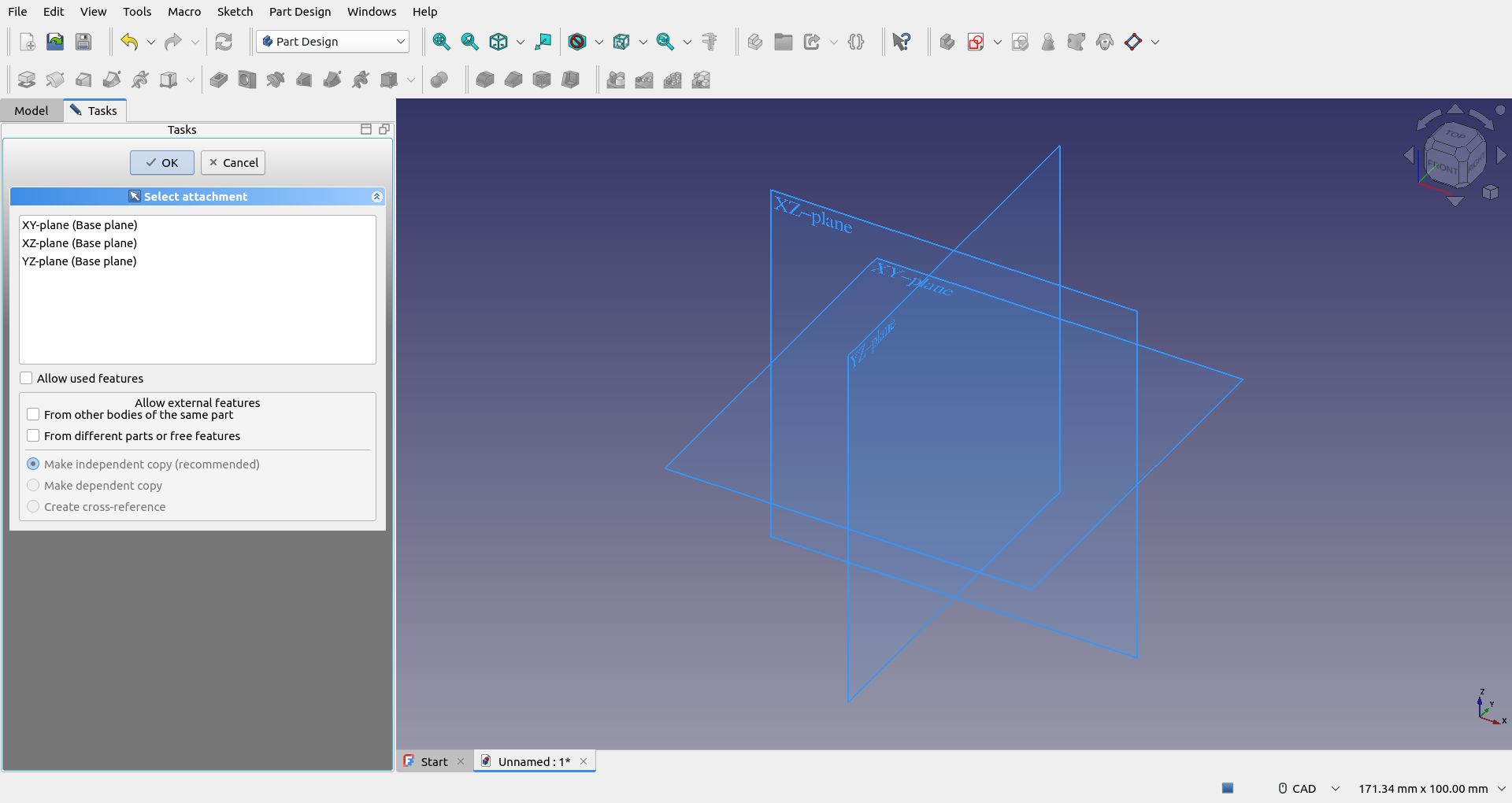Select YZ-plane (Base plane) in list
This screenshot has width=1512, height=803.
click(197, 261)
